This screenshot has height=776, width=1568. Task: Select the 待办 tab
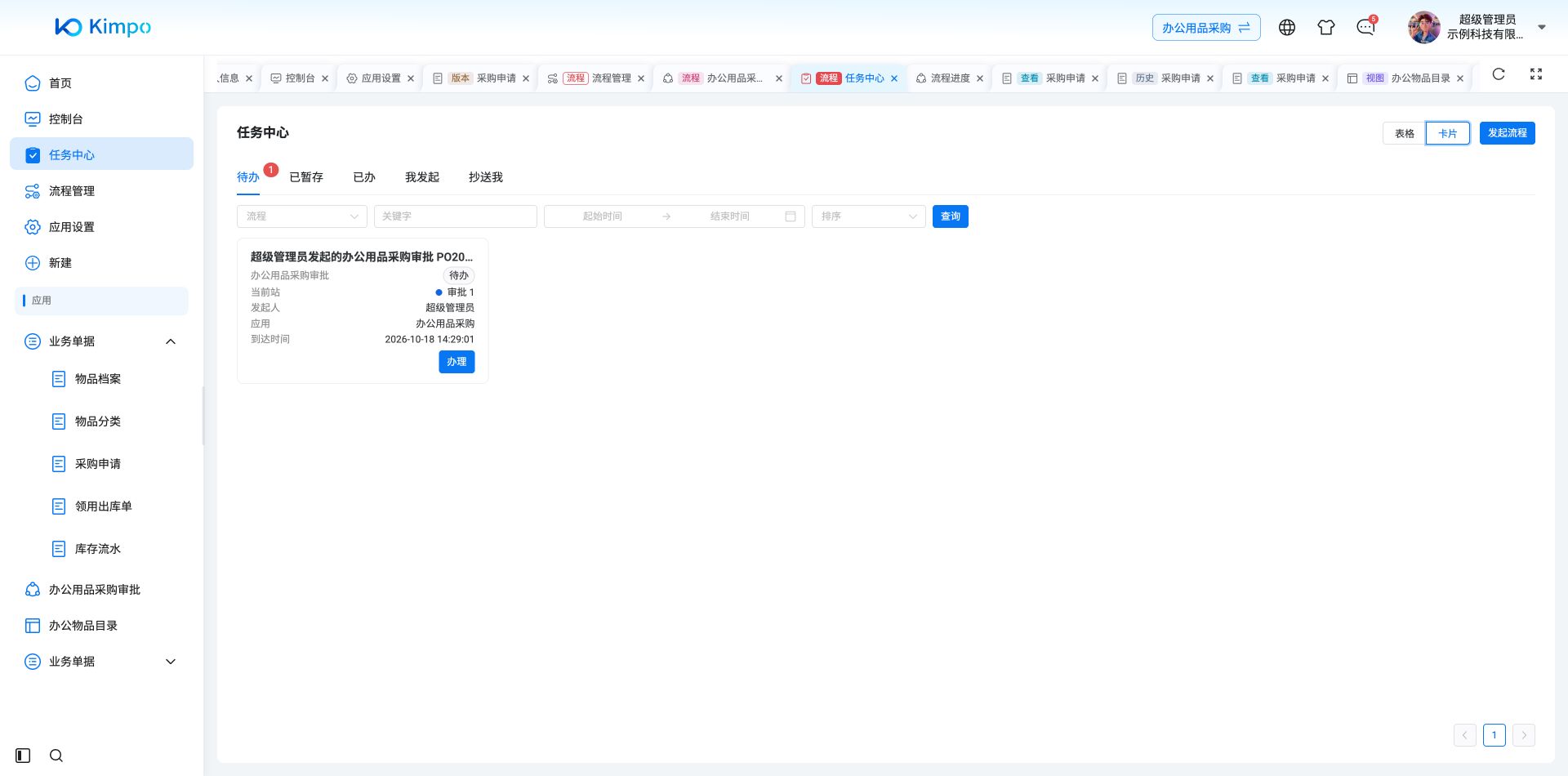tap(248, 177)
